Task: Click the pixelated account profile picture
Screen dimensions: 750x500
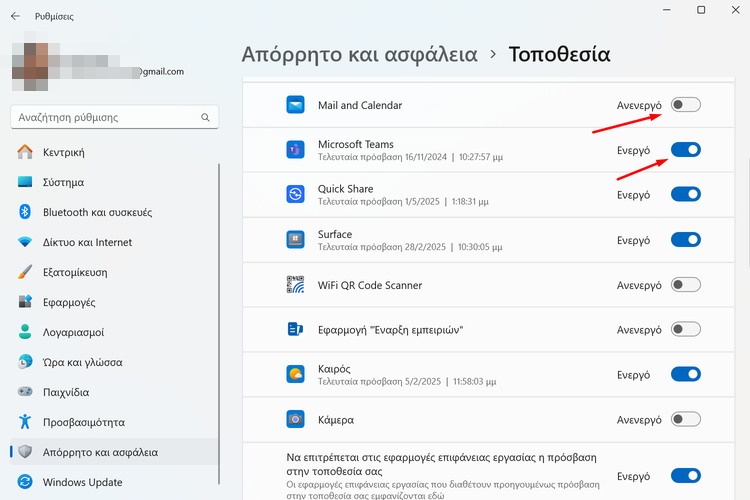Action: tap(30, 67)
